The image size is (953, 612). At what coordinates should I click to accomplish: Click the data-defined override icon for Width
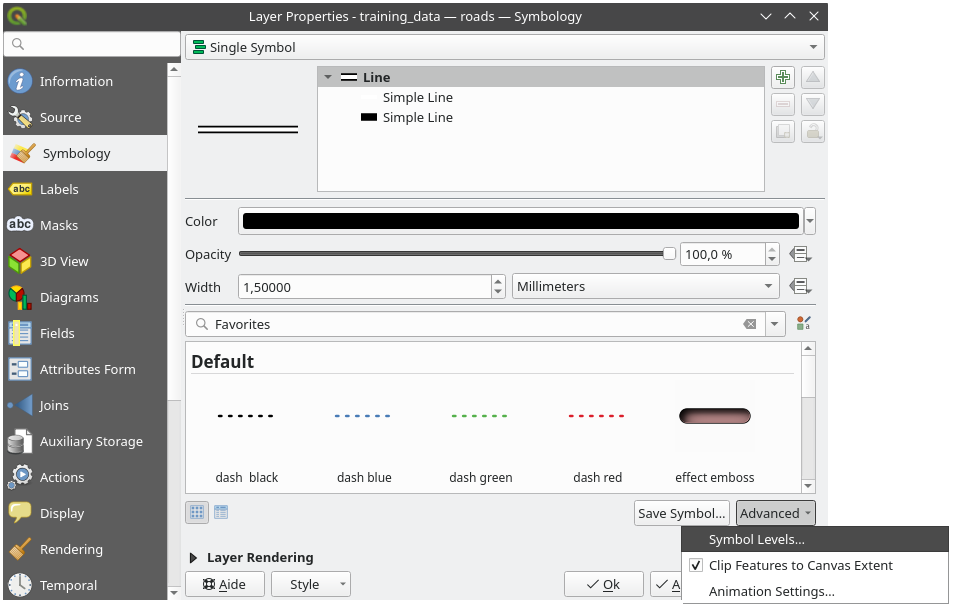[x=799, y=287]
